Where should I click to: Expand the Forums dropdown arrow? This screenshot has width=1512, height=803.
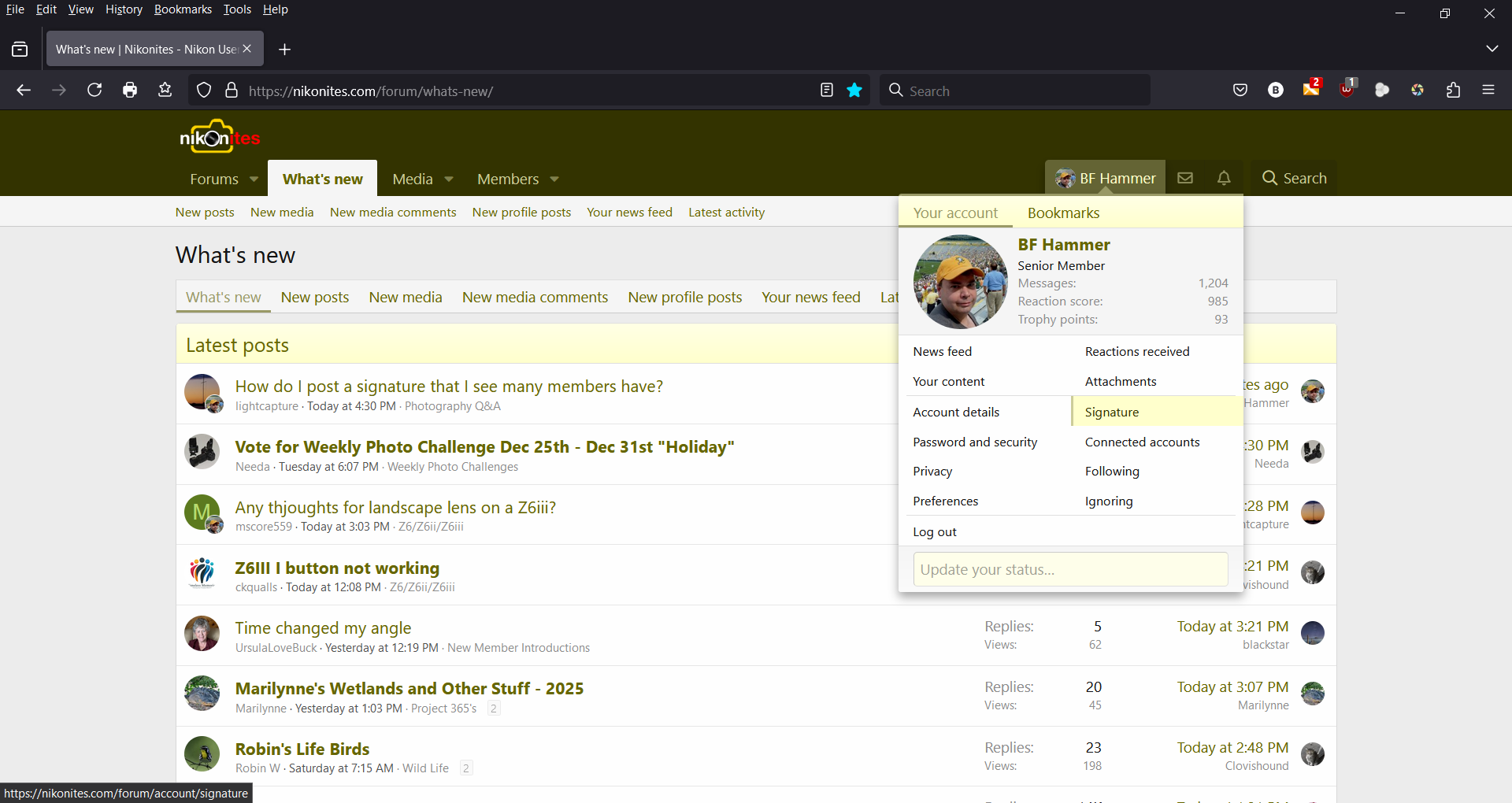point(254,179)
